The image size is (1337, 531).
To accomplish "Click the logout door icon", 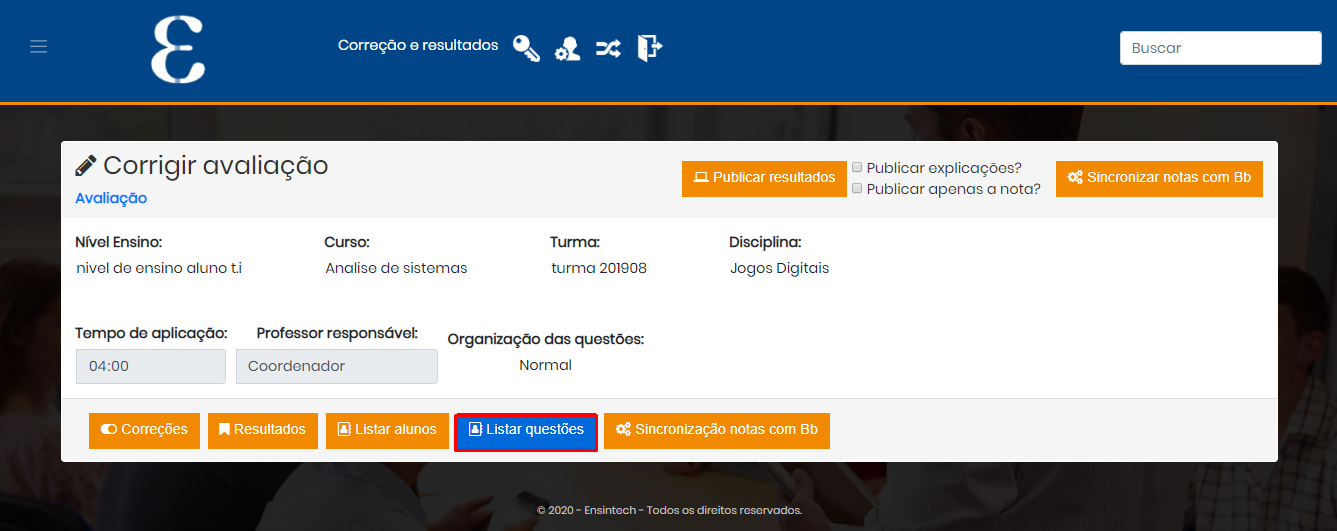I will click(650, 47).
